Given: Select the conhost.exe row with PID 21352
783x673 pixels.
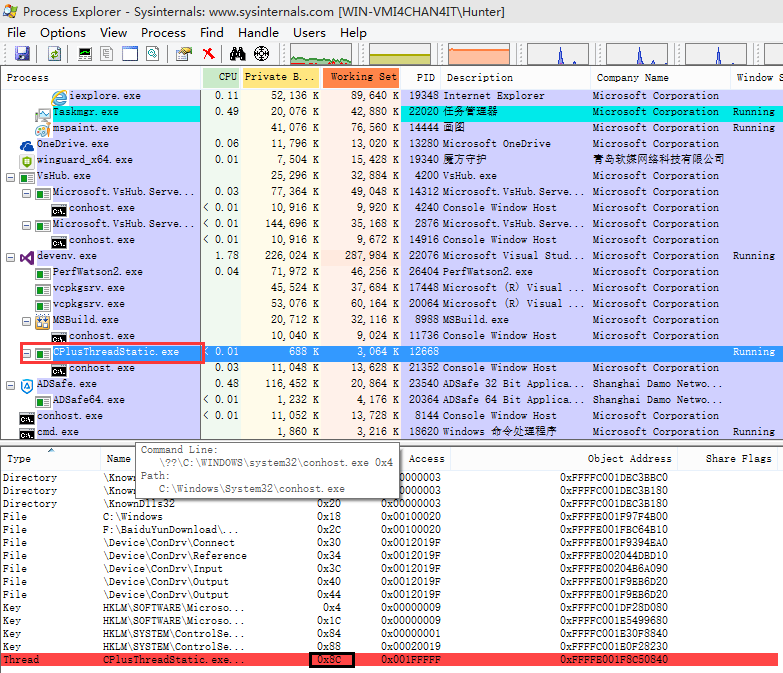Looking at the screenshot, I should point(392,368).
